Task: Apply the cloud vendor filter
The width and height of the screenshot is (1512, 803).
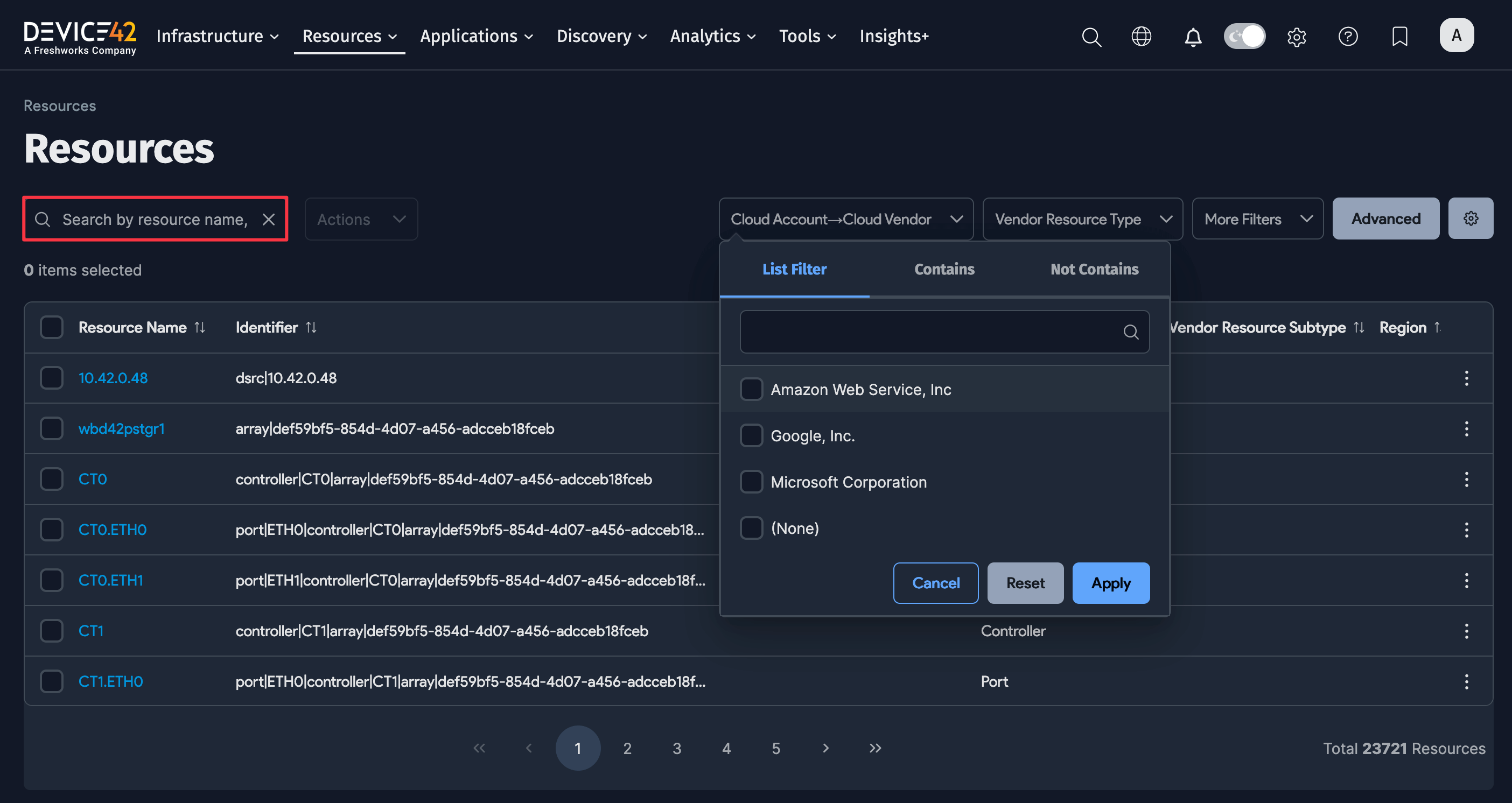Action: pos(1110,582)
